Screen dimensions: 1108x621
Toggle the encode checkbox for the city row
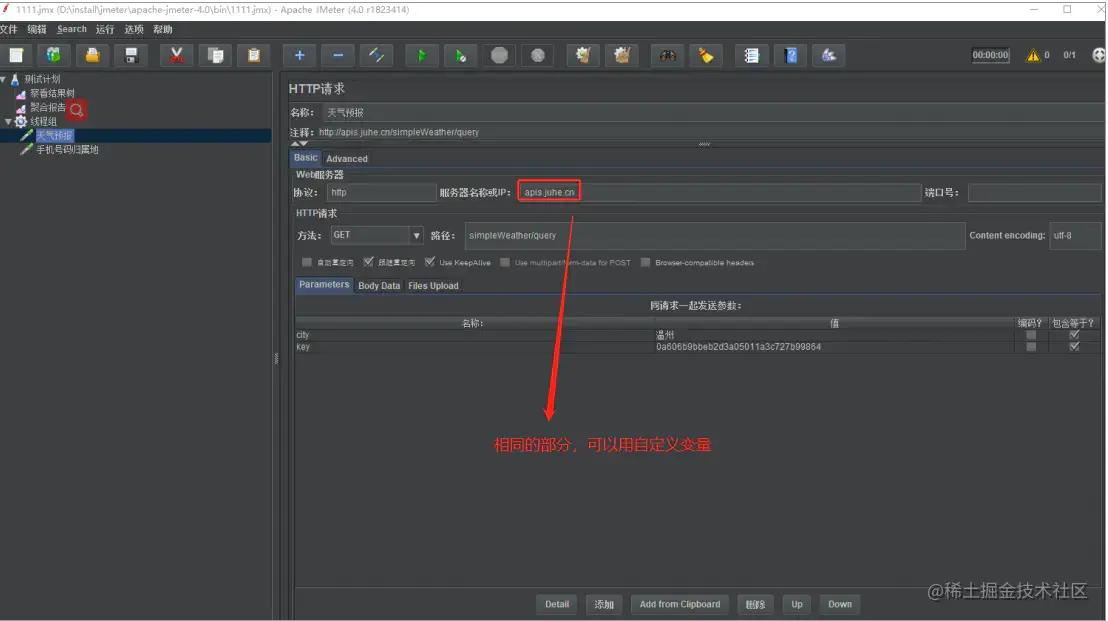coord(1031,335)
